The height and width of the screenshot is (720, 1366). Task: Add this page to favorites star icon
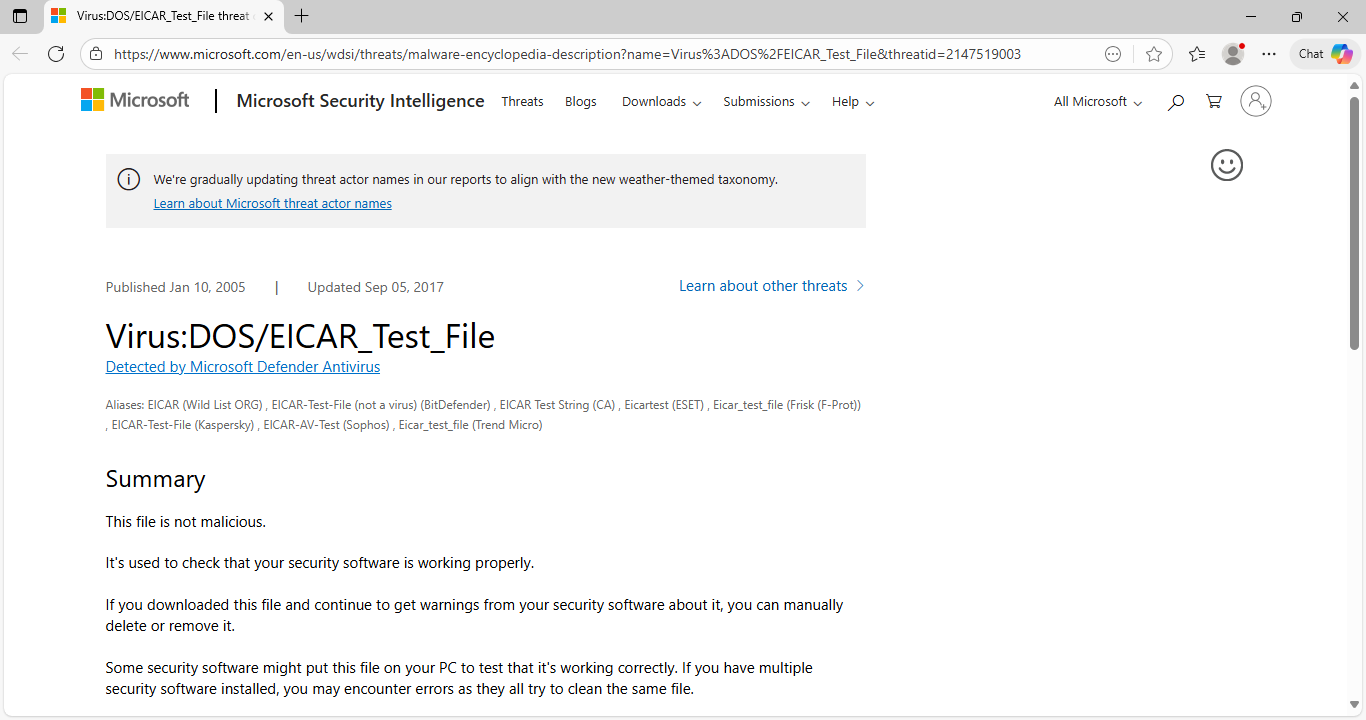[x=1154, y=54]
